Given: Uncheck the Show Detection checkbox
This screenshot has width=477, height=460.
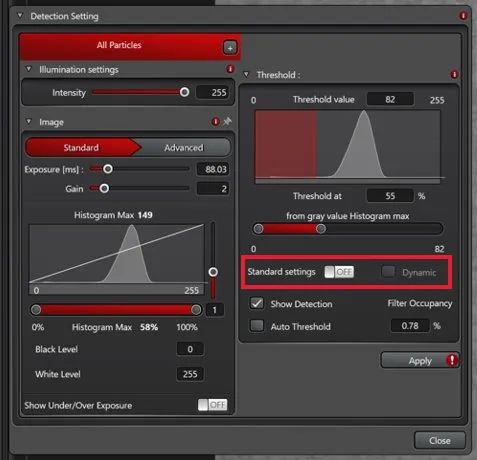Looking at the screenshot, I should pyautogui.click(x=257, y=303).
